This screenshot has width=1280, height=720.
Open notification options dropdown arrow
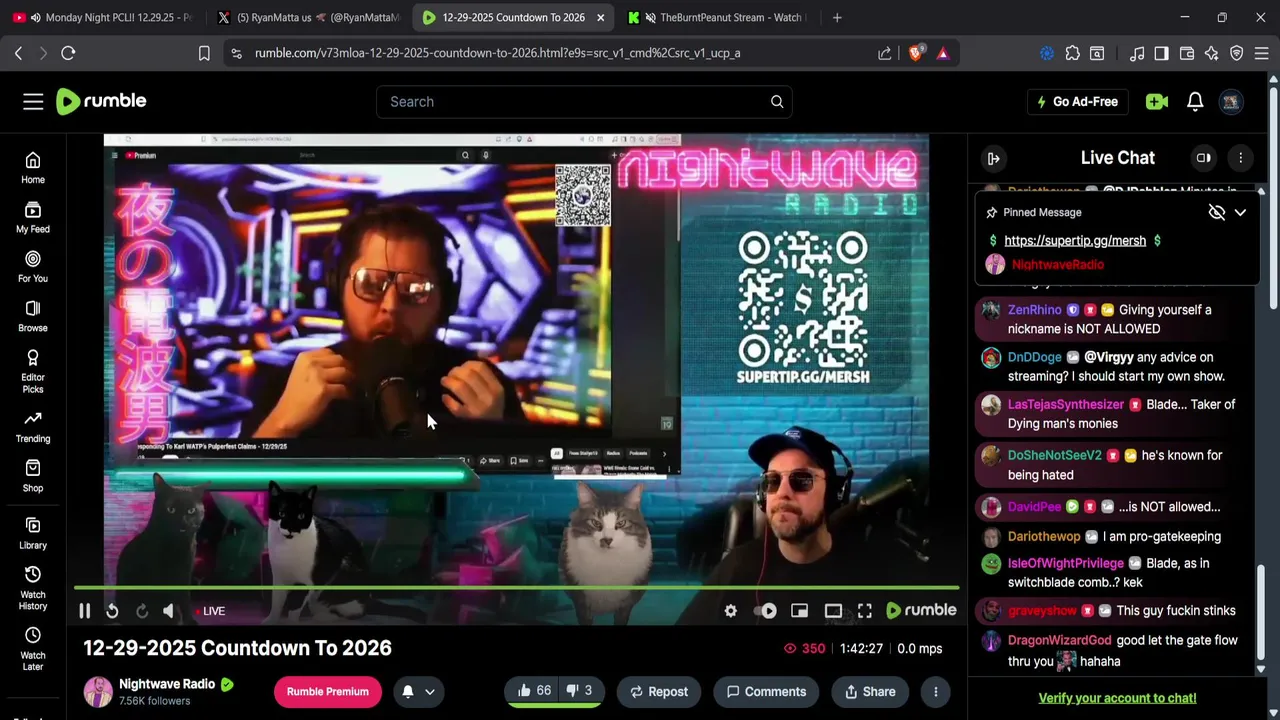coord(430,691)
